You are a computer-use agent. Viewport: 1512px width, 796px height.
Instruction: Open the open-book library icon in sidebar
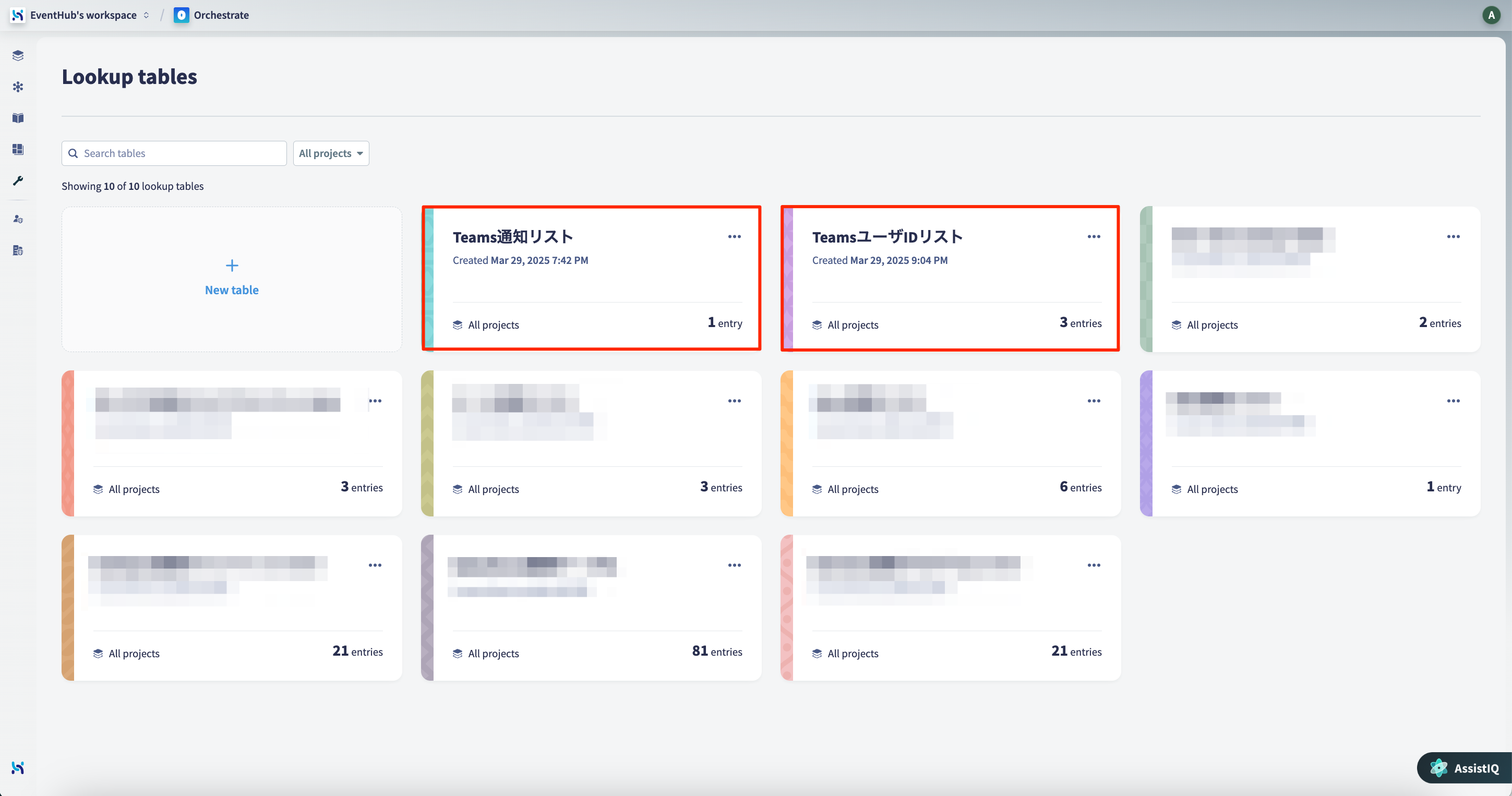point(18,118)
